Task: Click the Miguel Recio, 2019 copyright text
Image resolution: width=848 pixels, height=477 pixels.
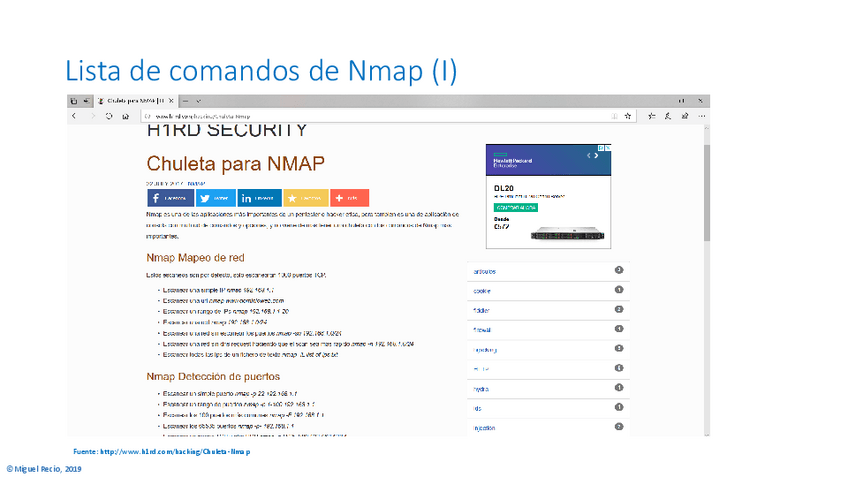Action: pyautogui.click(x=44, y=469)
